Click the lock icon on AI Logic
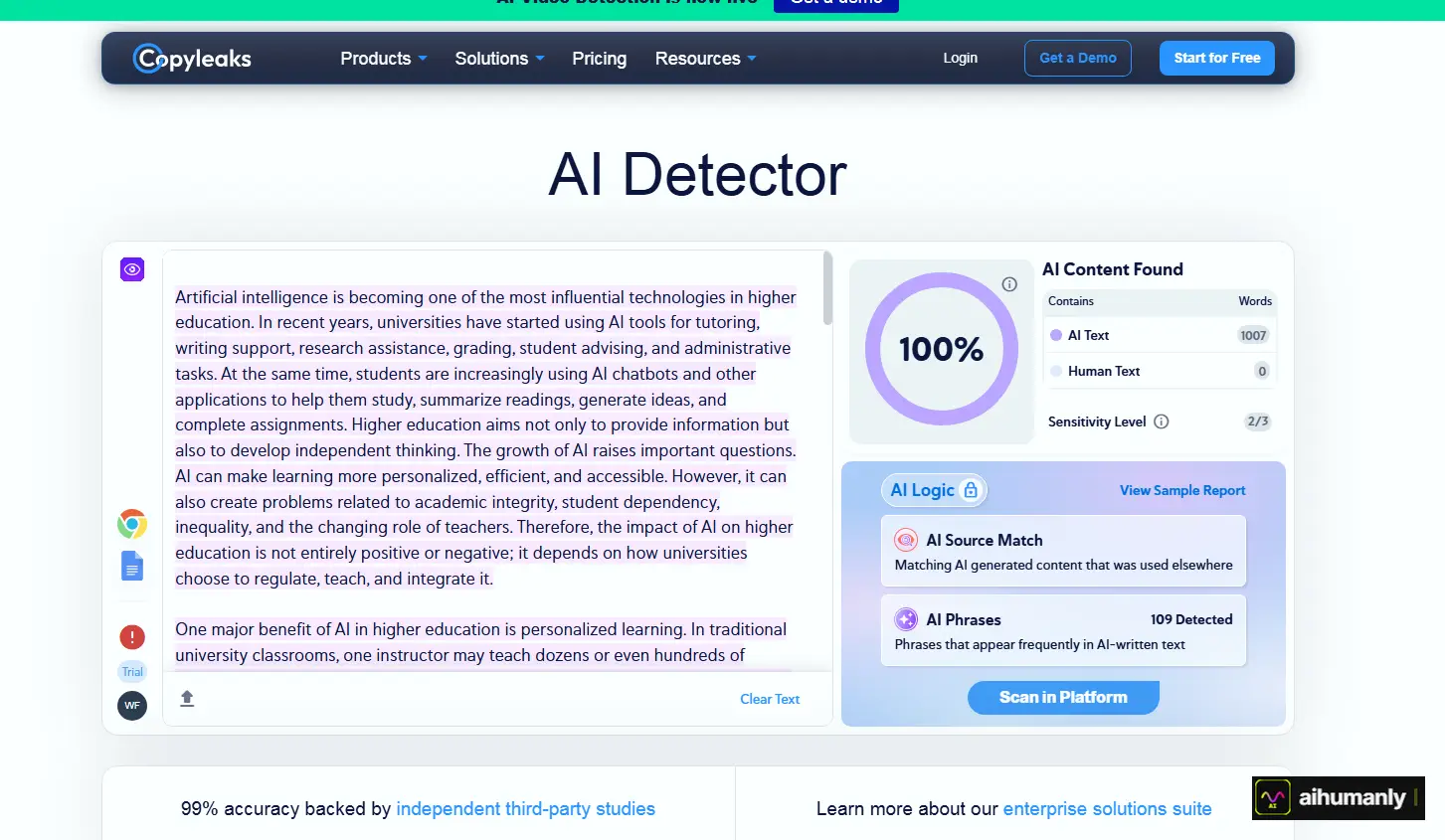The width and height of the screenshot is (1445, 840). click(971, 490)
